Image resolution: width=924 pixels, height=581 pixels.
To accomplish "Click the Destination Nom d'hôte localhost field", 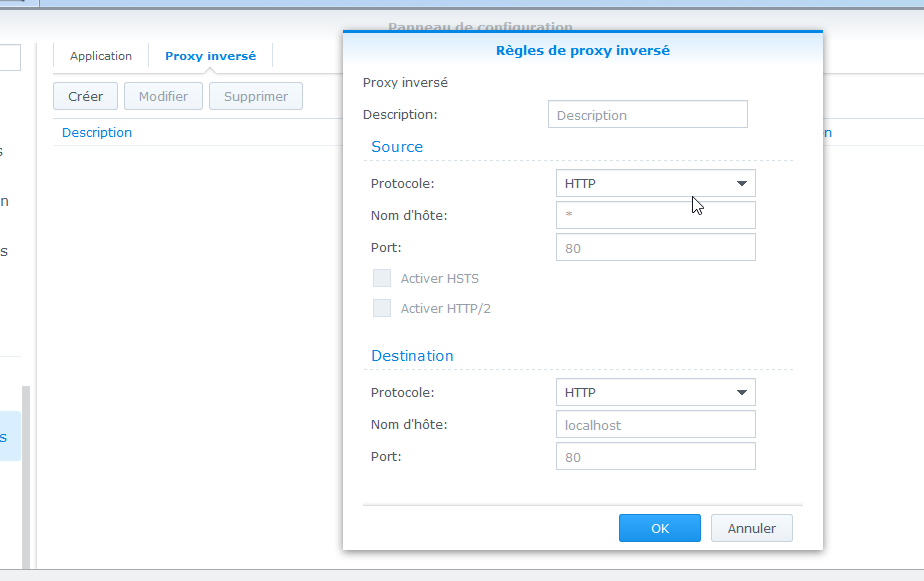I will (x=655, y=425).
